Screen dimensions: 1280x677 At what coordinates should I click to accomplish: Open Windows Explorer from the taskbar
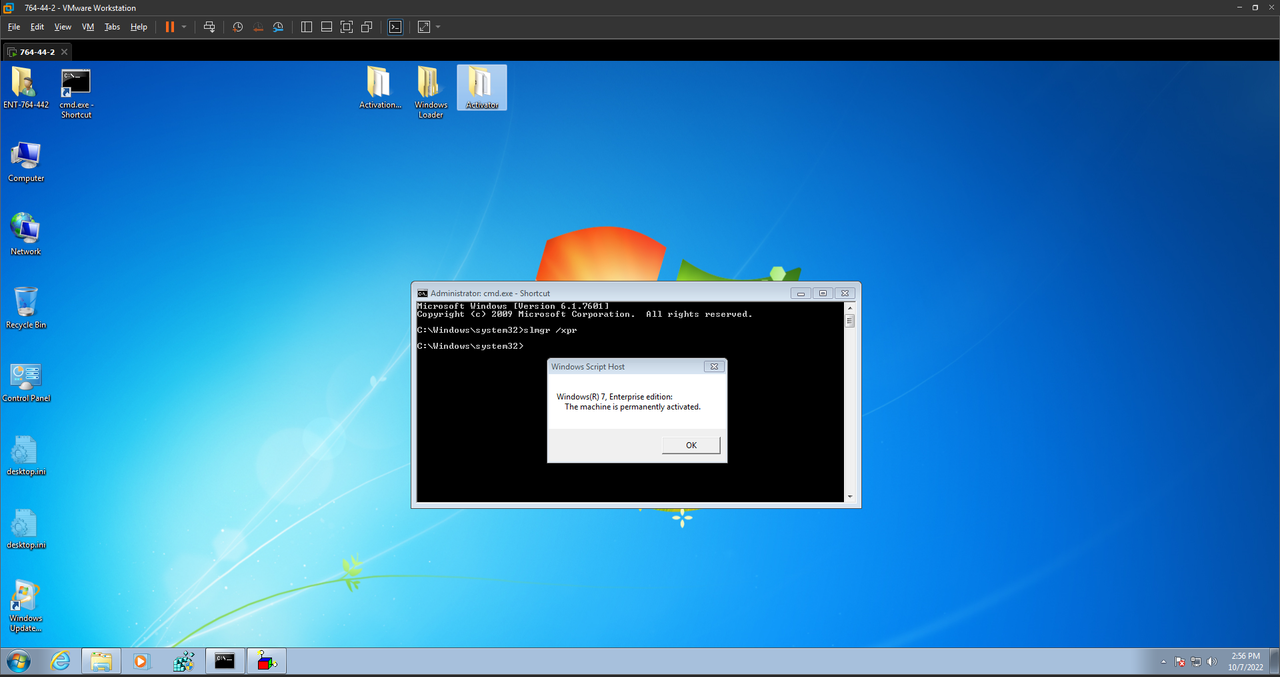coord(101,661)
